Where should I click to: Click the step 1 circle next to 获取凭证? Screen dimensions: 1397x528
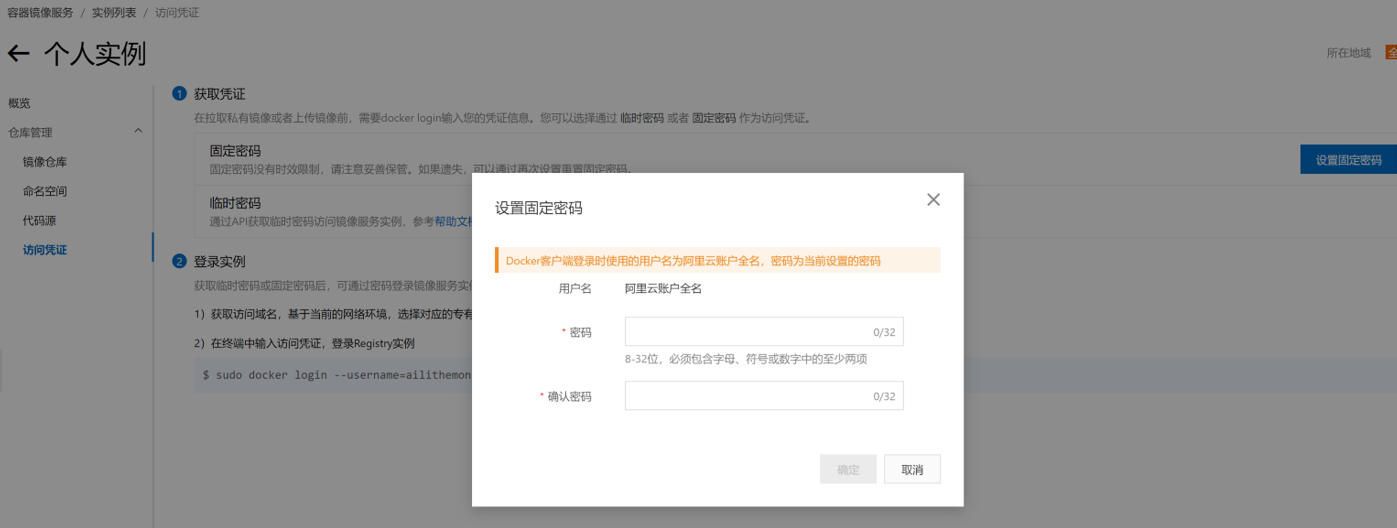click(x=180, y=94)
